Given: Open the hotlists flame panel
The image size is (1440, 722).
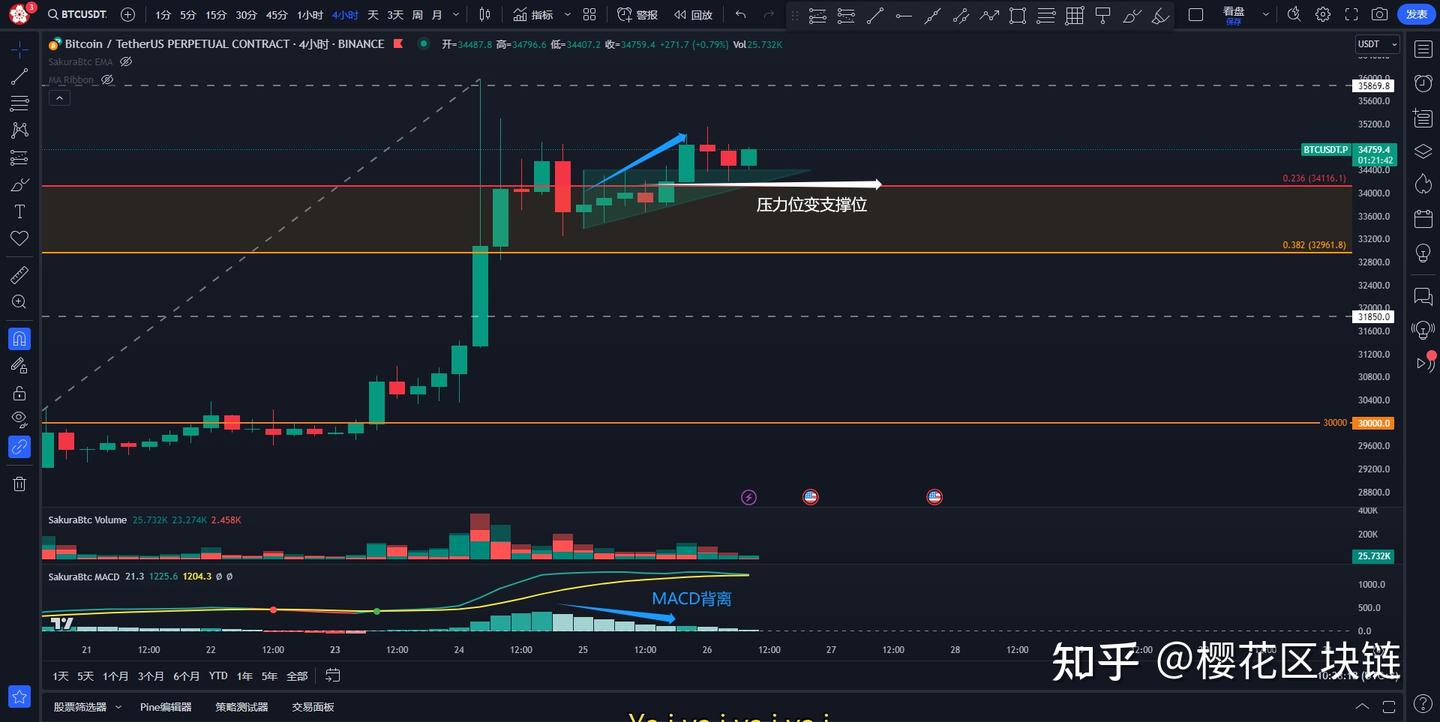Looking at the screenshot, I should 1423,184.
